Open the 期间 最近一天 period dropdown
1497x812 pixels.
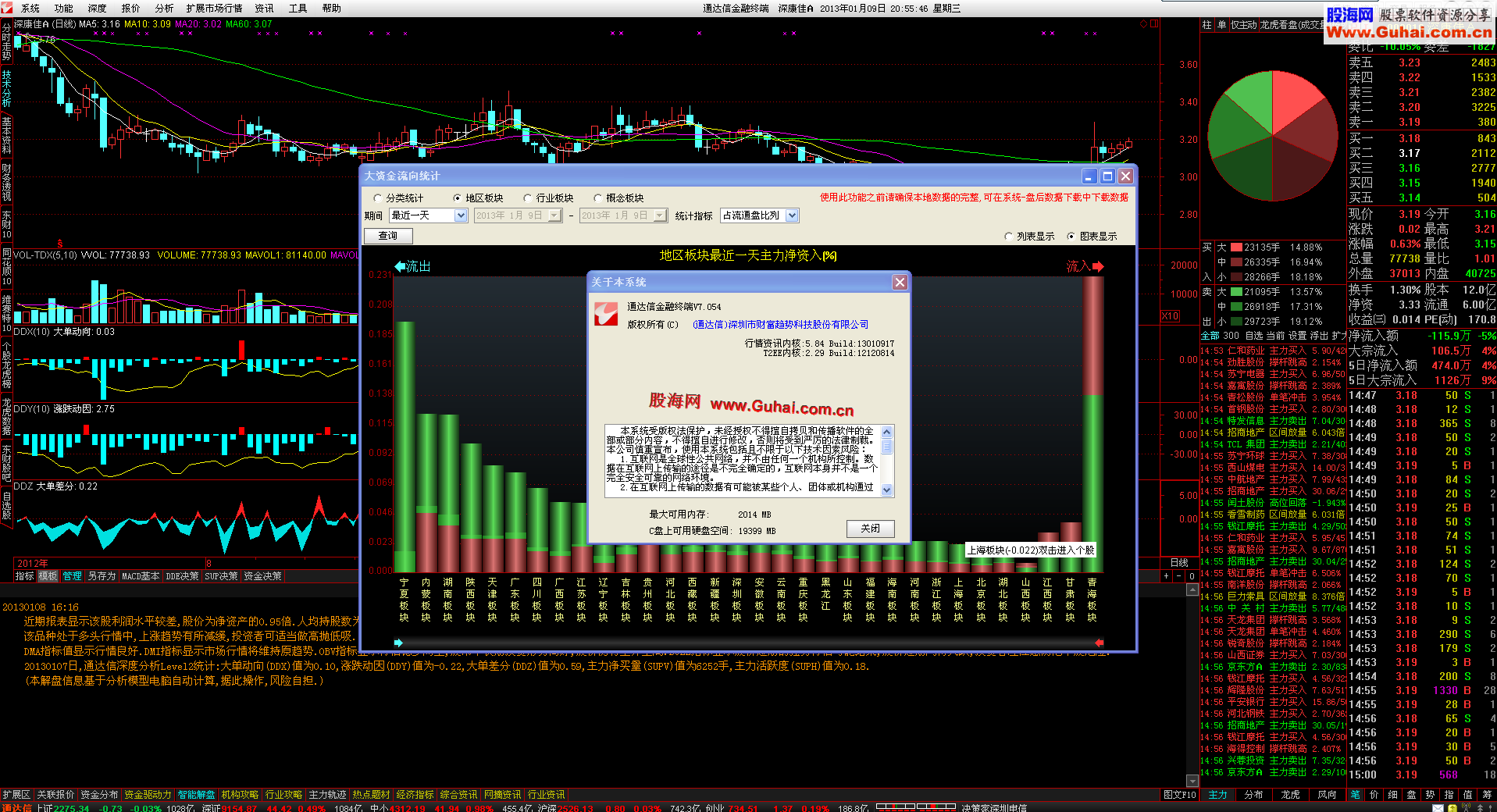[x=429, y=215]
